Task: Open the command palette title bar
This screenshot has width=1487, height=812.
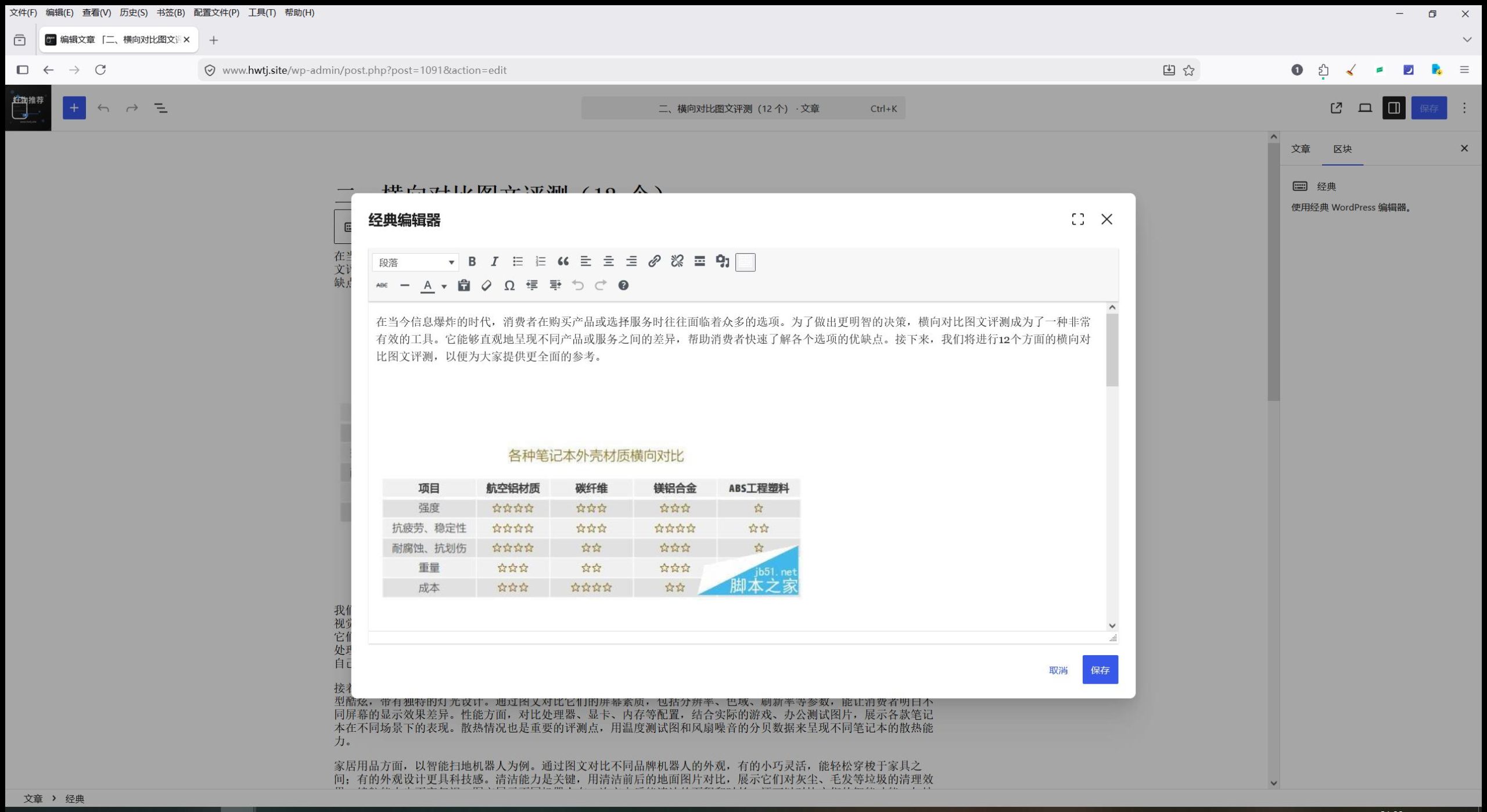Action: [x=743, y=109]
